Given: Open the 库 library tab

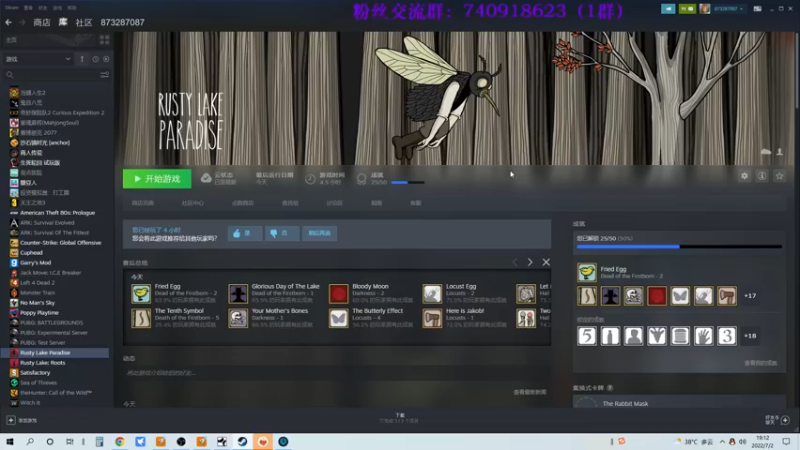Looking at the screenshot, I should 63,22.
